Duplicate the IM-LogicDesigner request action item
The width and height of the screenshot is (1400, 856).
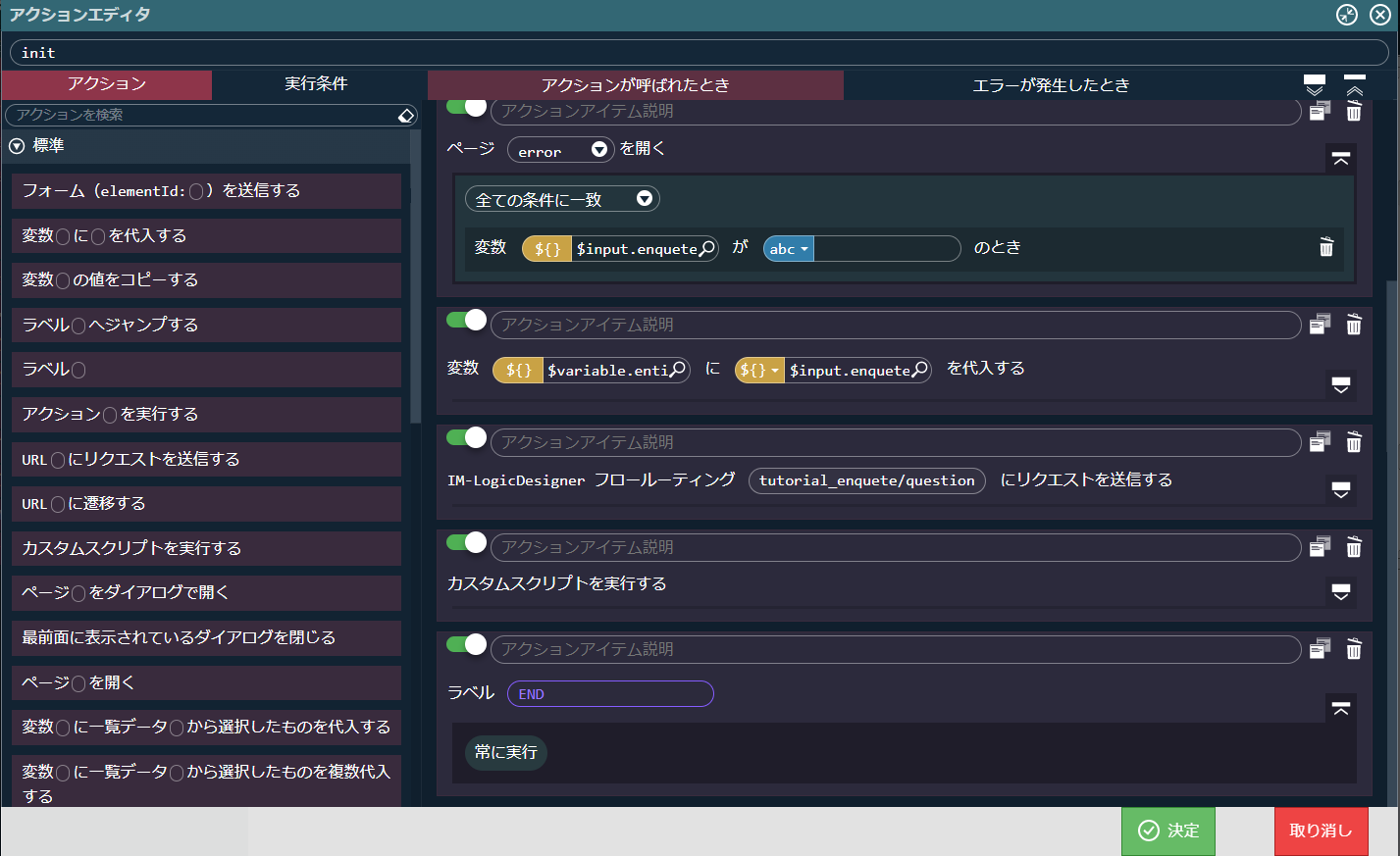point(1321,442)
